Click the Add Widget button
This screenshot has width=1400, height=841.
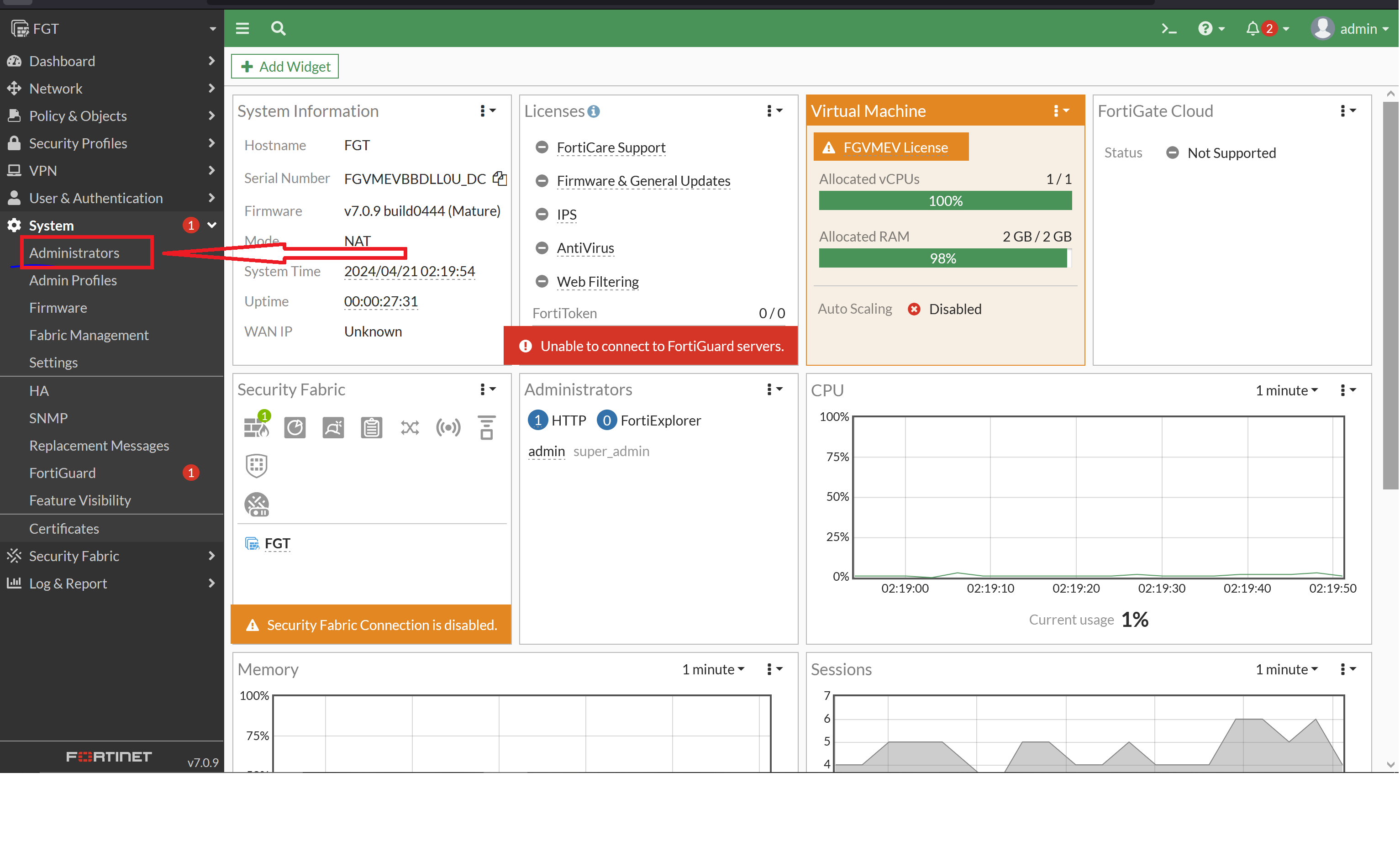click(284, 67)
